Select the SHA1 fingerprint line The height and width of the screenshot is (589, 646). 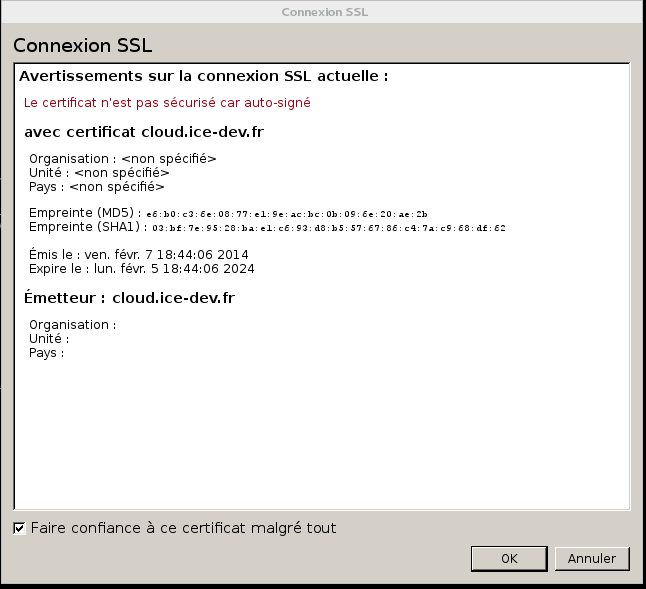click(267, 227)
